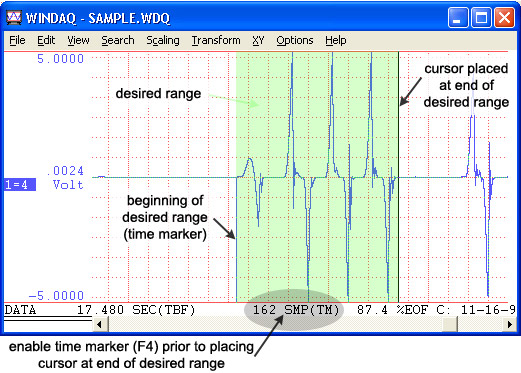This screenshot has height=373, width=521.
Task: Click the WinDaq application icon in title bar
Action: click(14, 18)
